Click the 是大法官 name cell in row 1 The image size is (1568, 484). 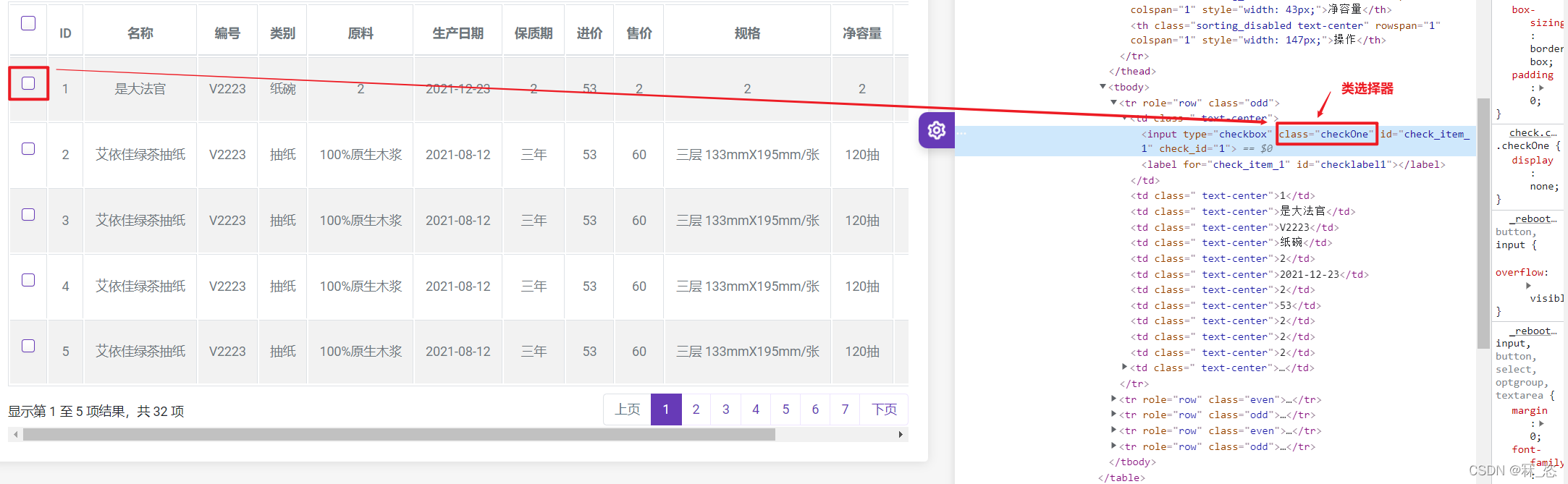pyautogui.click(x=140, y=88)
